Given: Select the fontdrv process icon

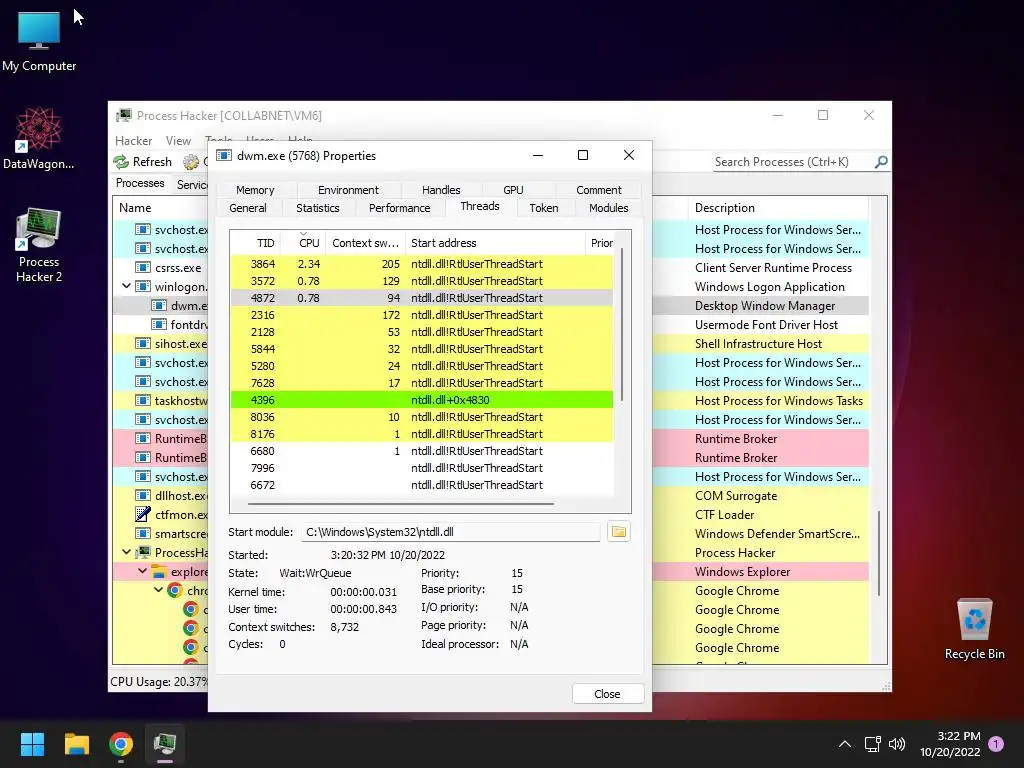Looking at the screenshot, I should (159, 325).
